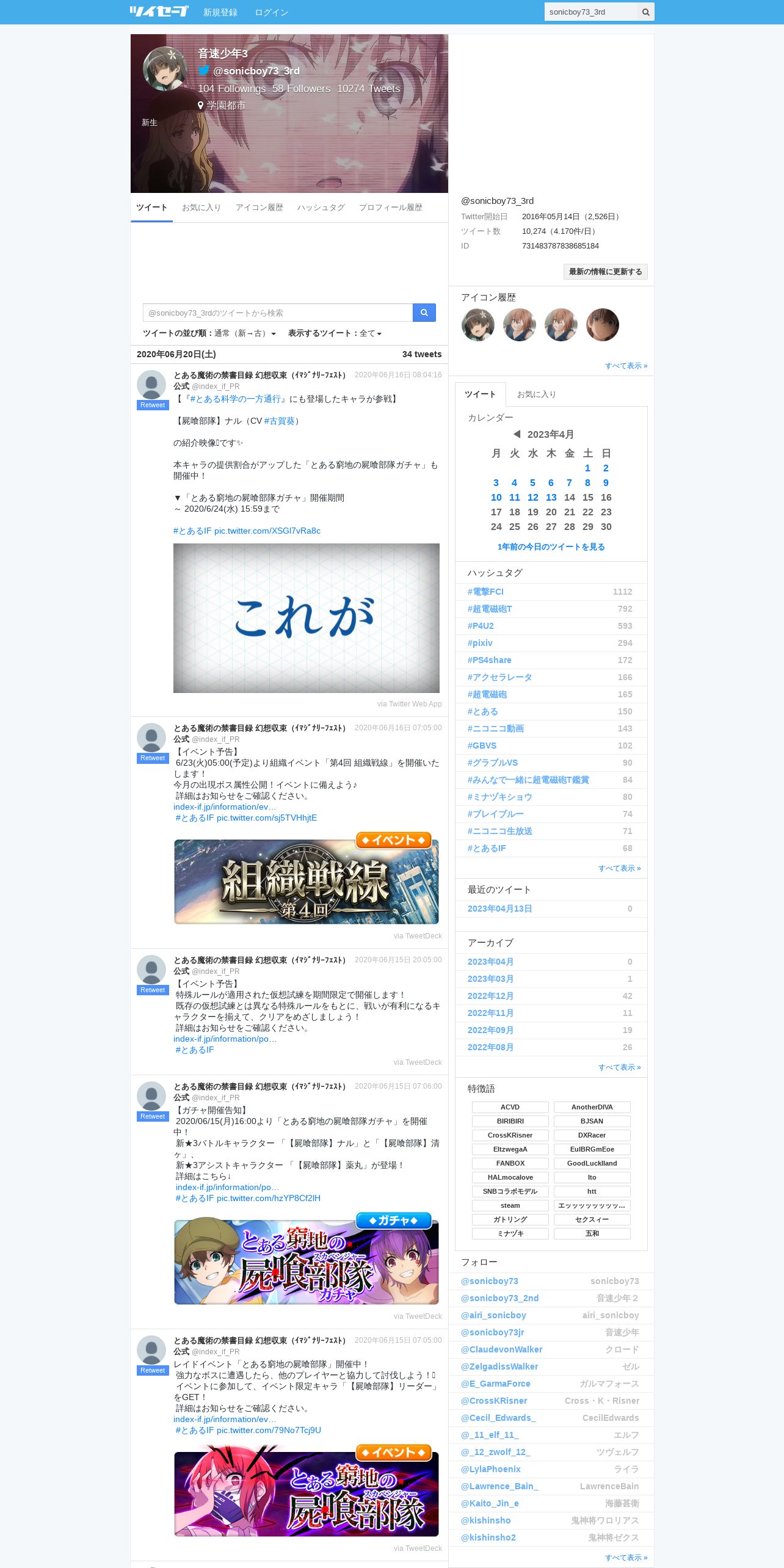Open recent tweets 2023年04月13日
This screenshot has height=1568, width=784.
(499, 909)
